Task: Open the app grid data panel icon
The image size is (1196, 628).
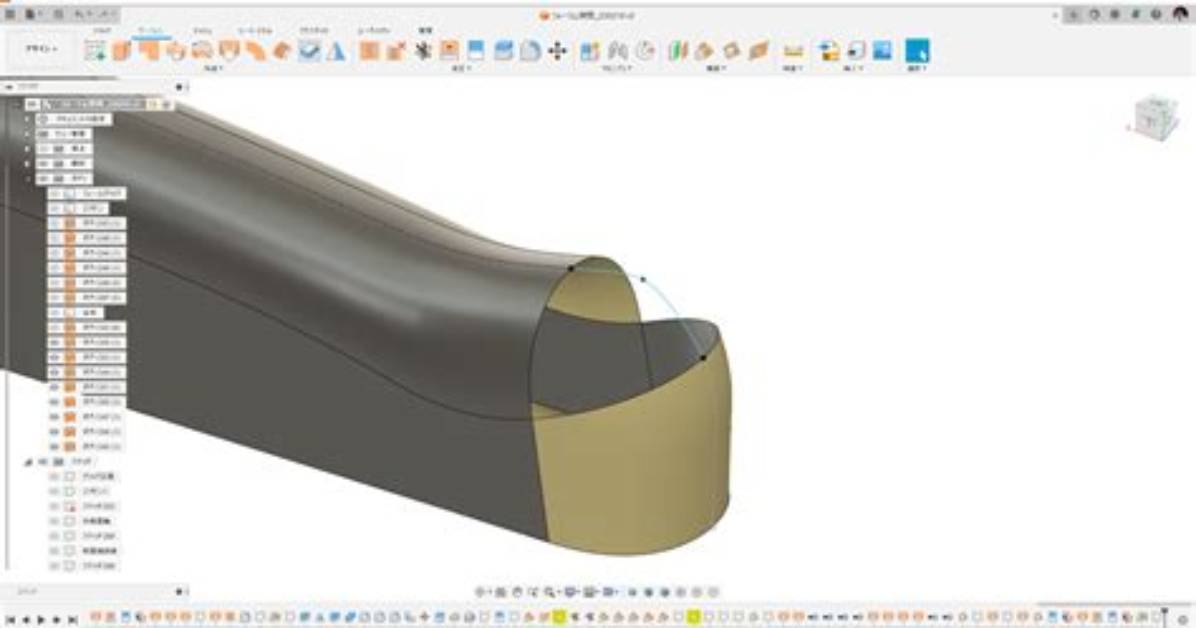Action: [x=11, y=14]
